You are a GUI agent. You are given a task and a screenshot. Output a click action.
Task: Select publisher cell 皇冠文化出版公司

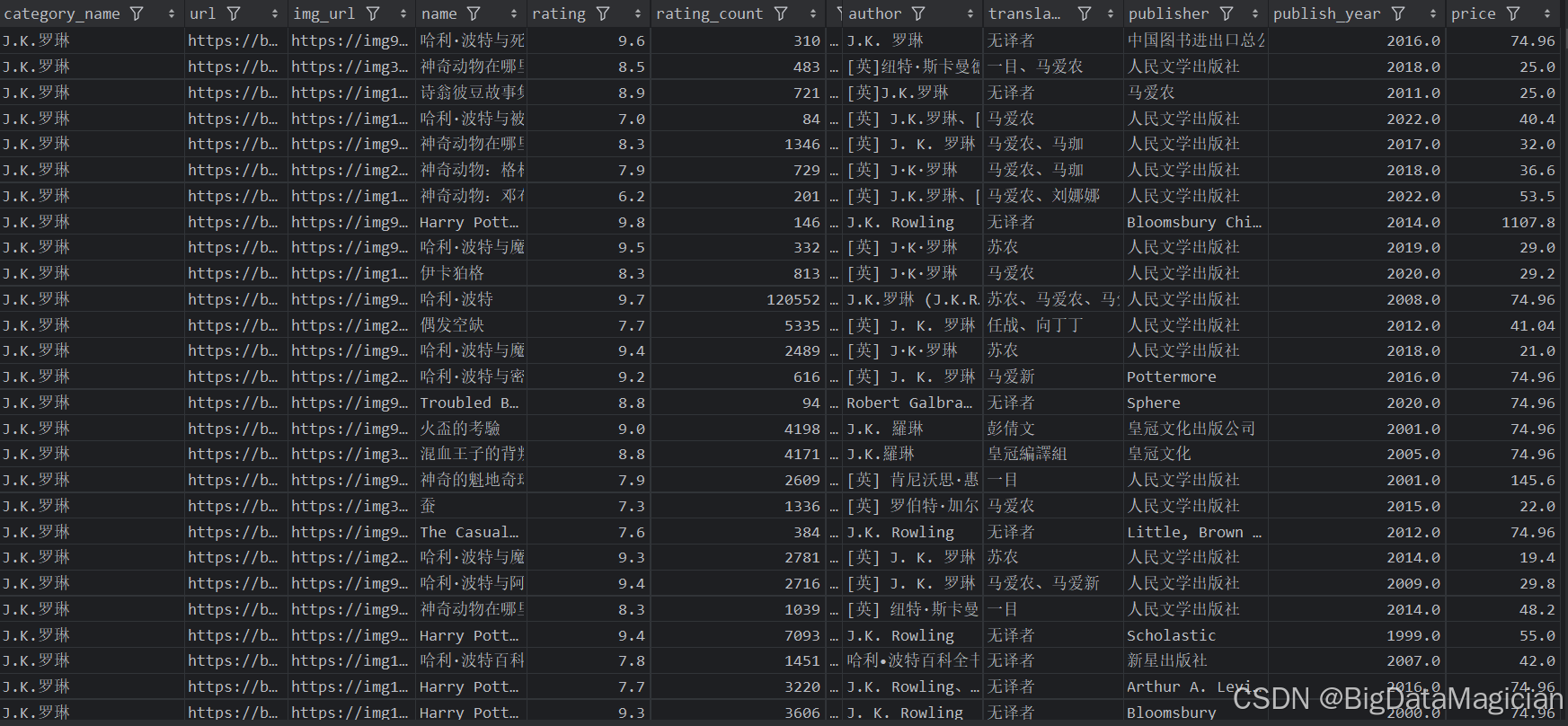(1192, 429)
